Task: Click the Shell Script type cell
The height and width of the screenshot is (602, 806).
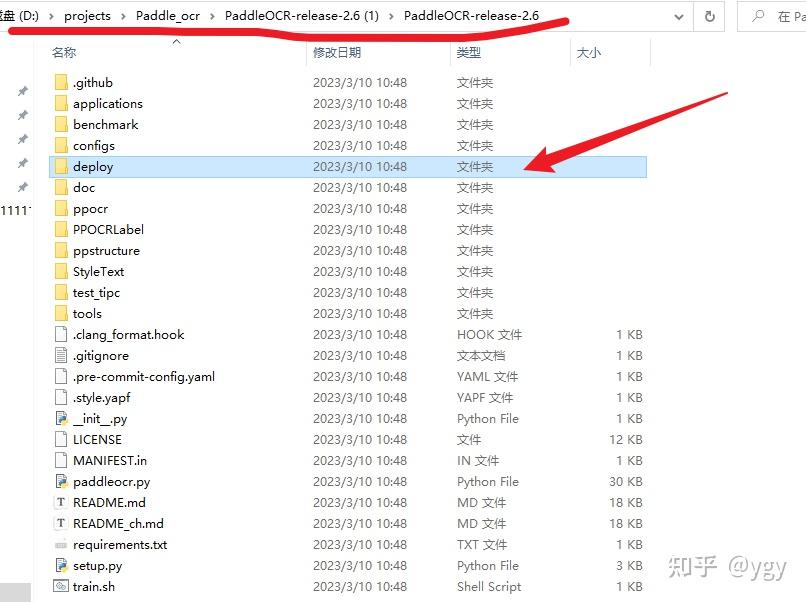Action: 489,587
